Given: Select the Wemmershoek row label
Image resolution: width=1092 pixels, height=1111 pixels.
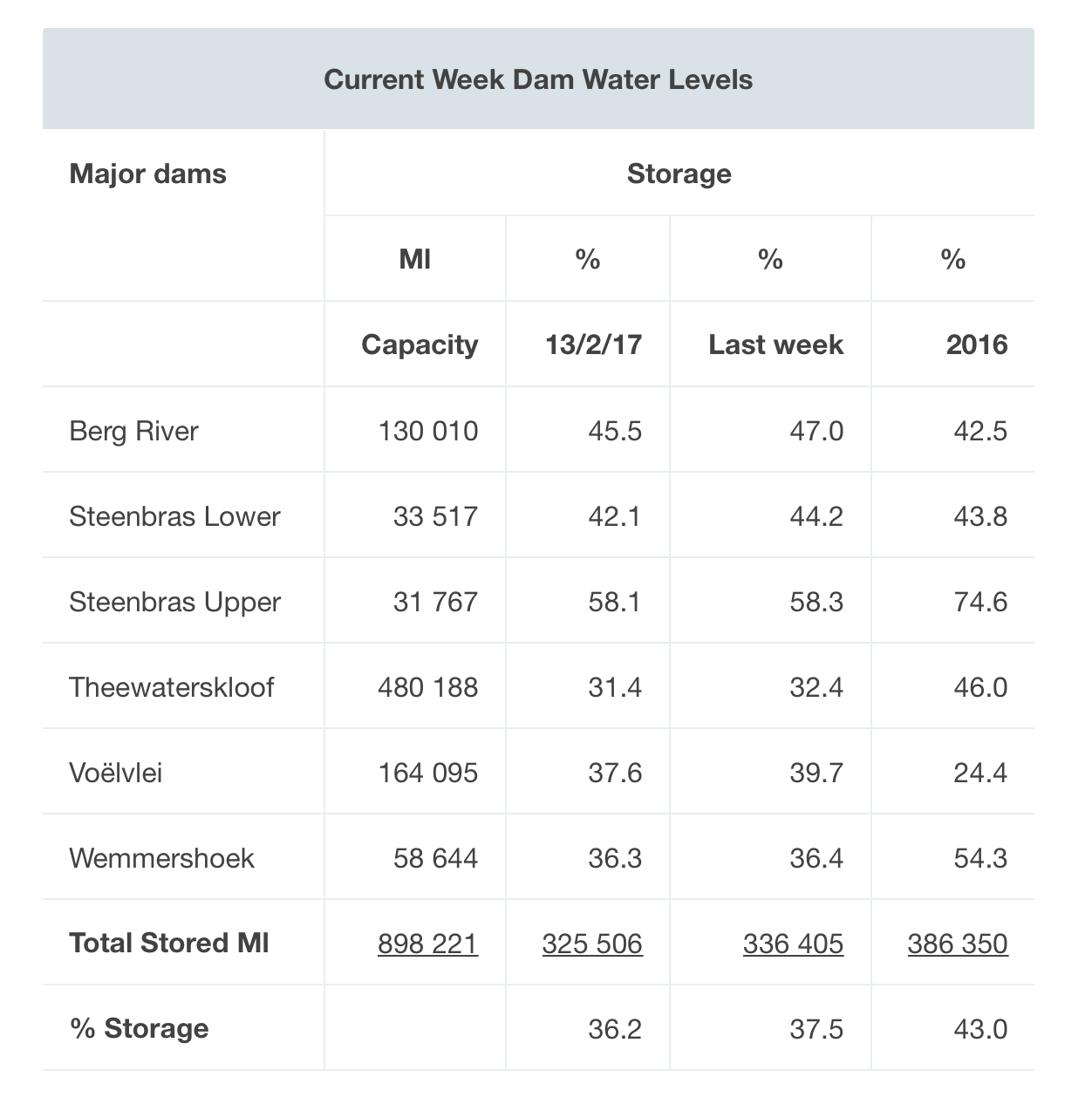Looking at the screenshot, I should [161, 858].
